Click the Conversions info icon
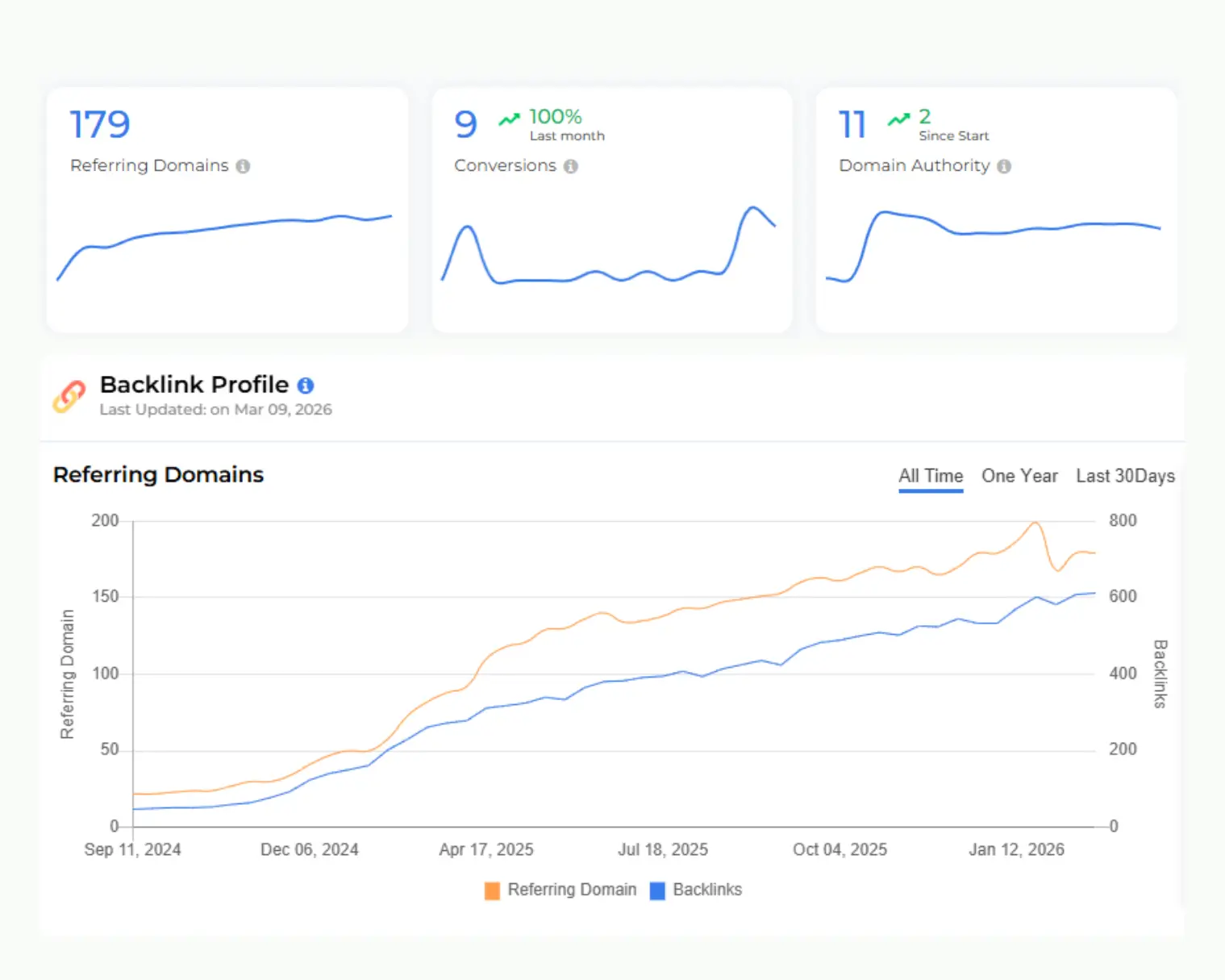Image resolution: width=1225 pixels, height=980 pixels. [x=572, y=166]
